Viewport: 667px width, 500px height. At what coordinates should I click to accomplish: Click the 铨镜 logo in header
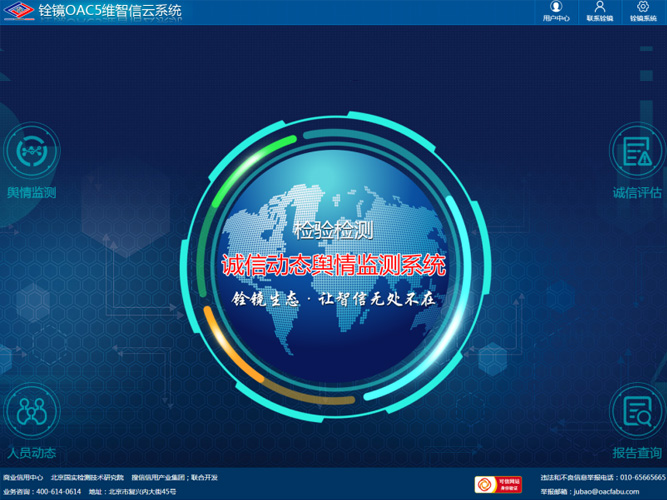click(17, 12)
